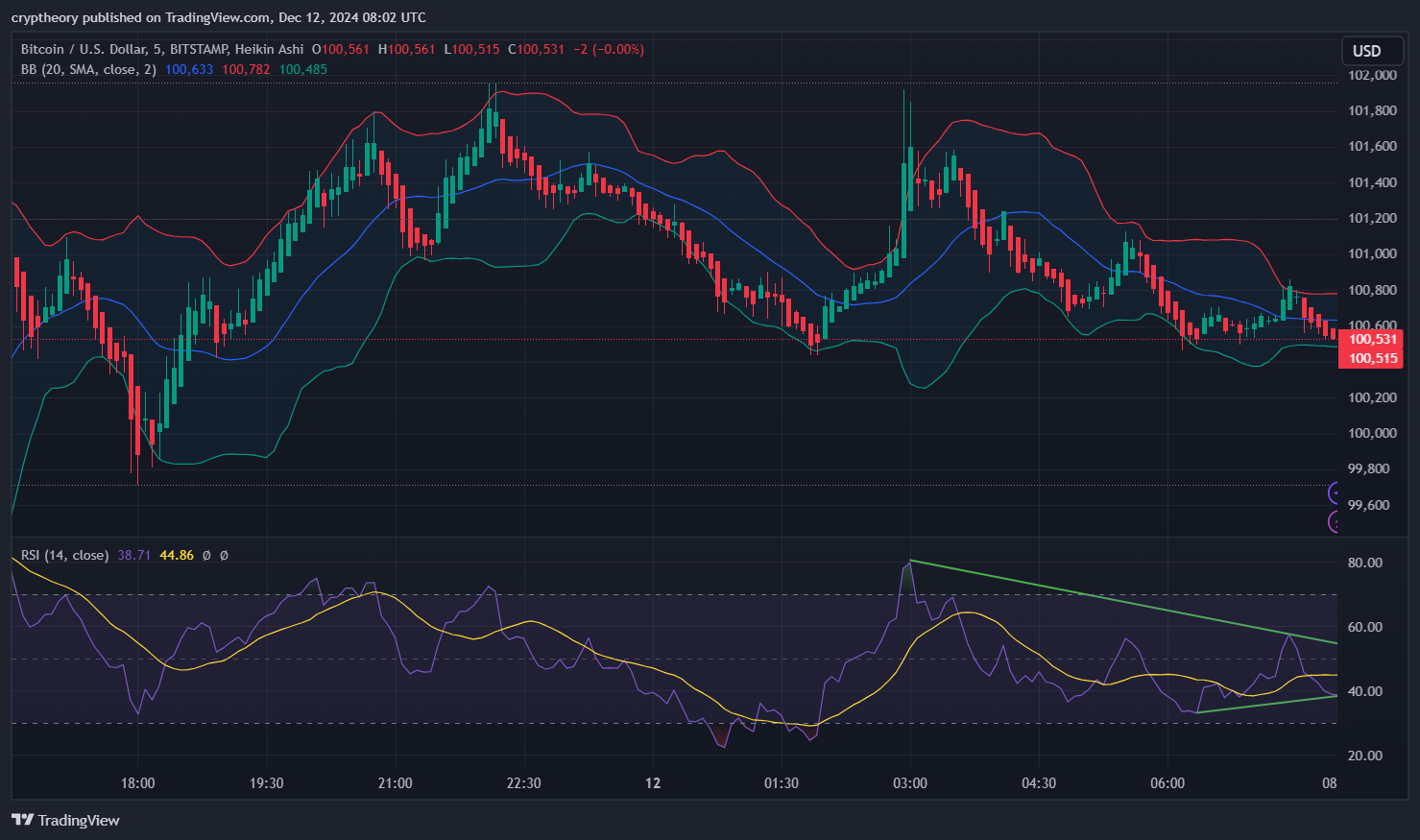Click the low value L100,515 in legend
Screen dimensions: 1420x840
pos(471,49)
